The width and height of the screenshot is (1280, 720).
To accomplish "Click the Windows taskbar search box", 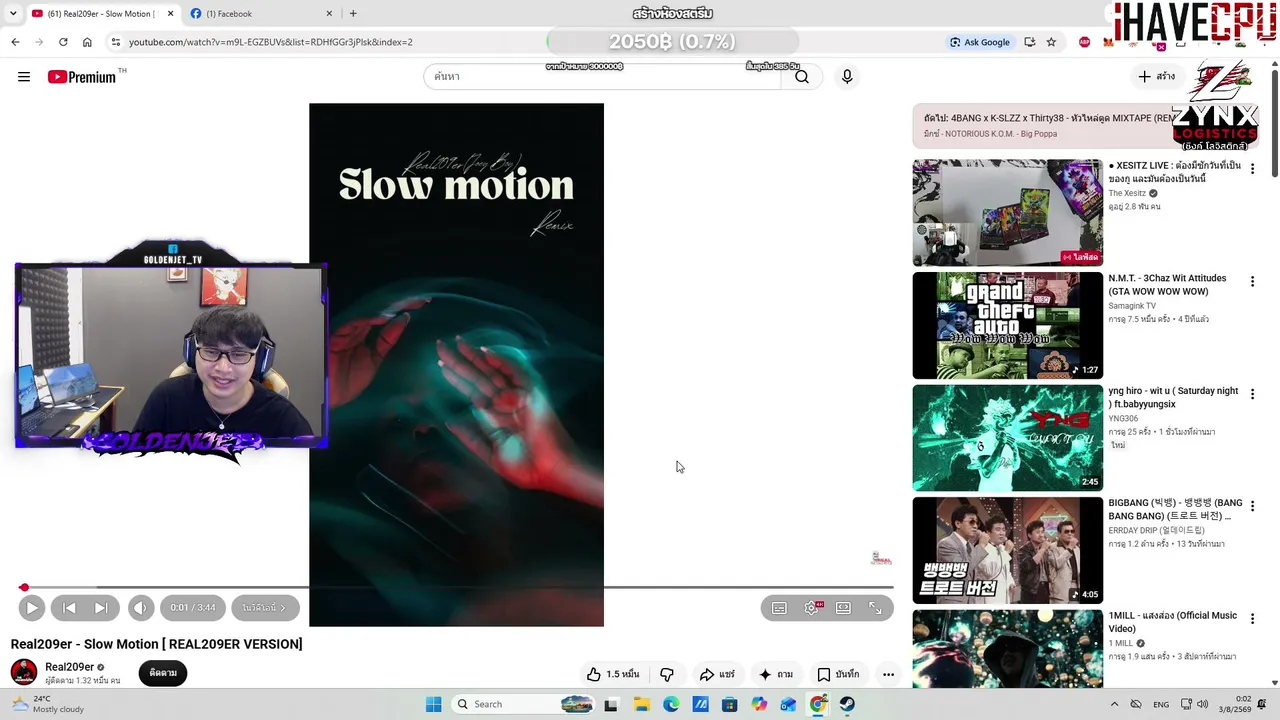I will tap(524, 704).
